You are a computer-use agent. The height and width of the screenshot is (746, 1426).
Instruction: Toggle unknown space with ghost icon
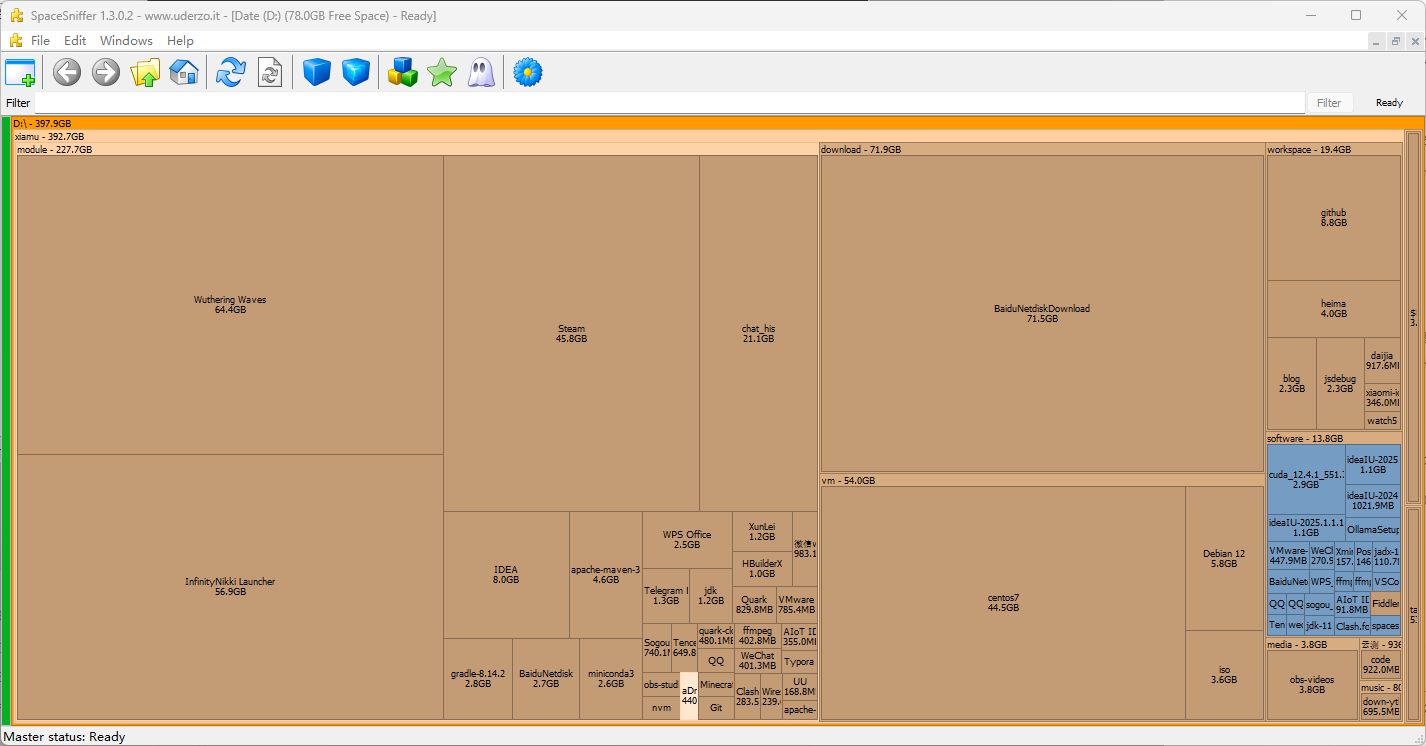click(481, 72)
